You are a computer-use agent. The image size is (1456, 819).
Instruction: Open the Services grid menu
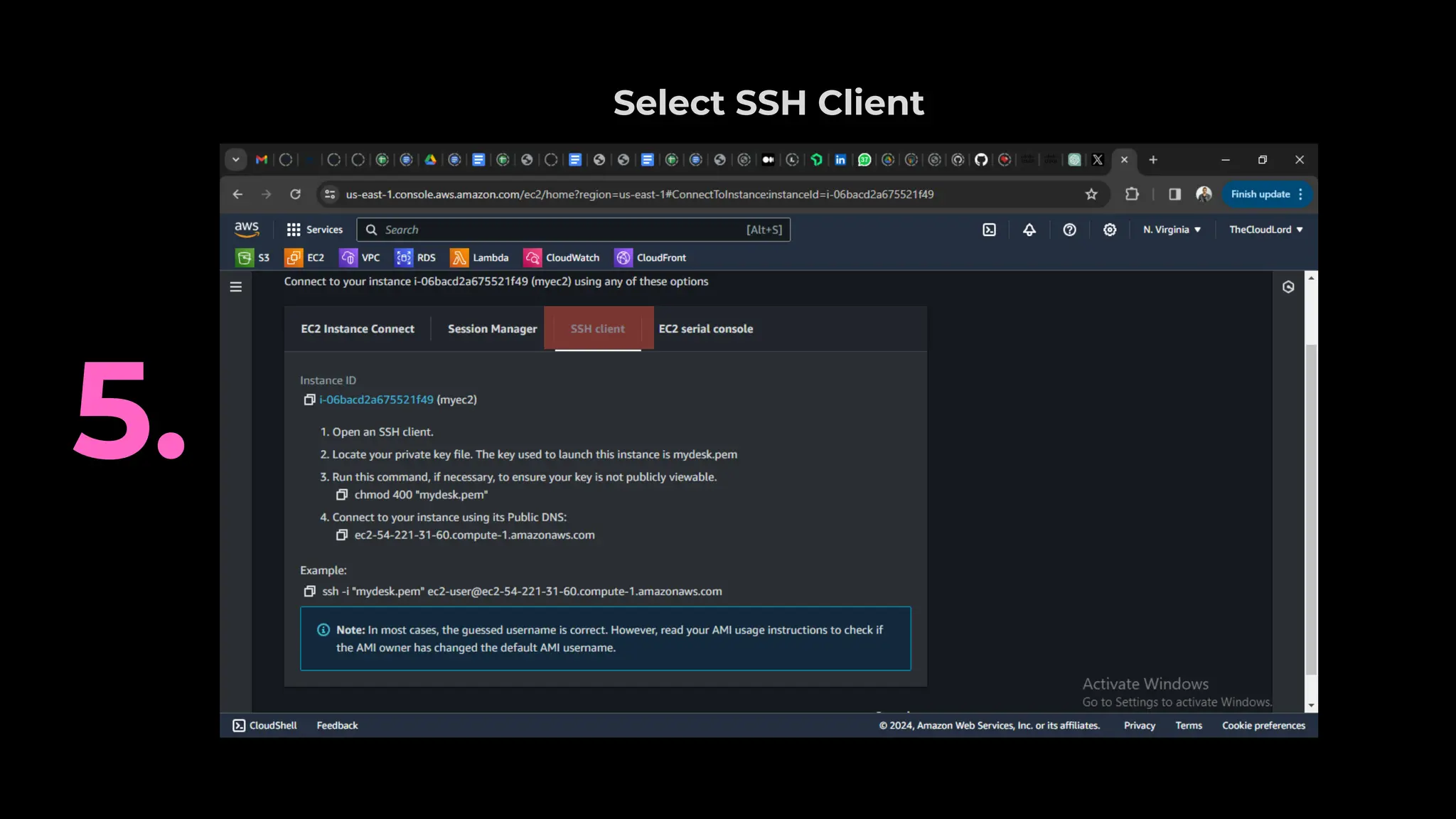(314, 230)
